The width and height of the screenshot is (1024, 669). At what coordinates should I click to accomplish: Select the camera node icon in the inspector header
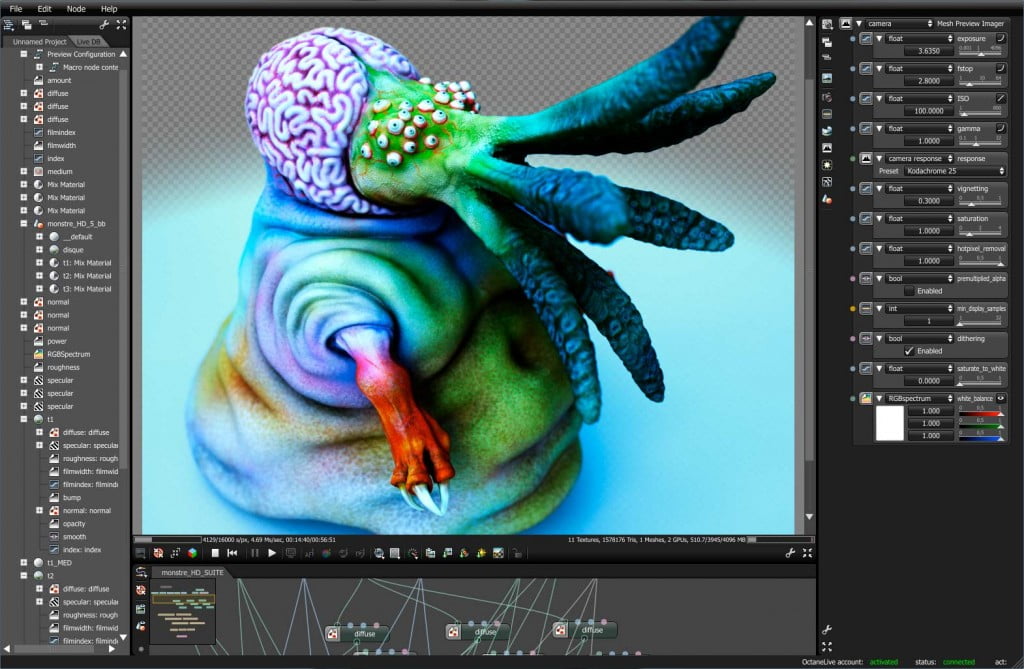click(848, 23)
